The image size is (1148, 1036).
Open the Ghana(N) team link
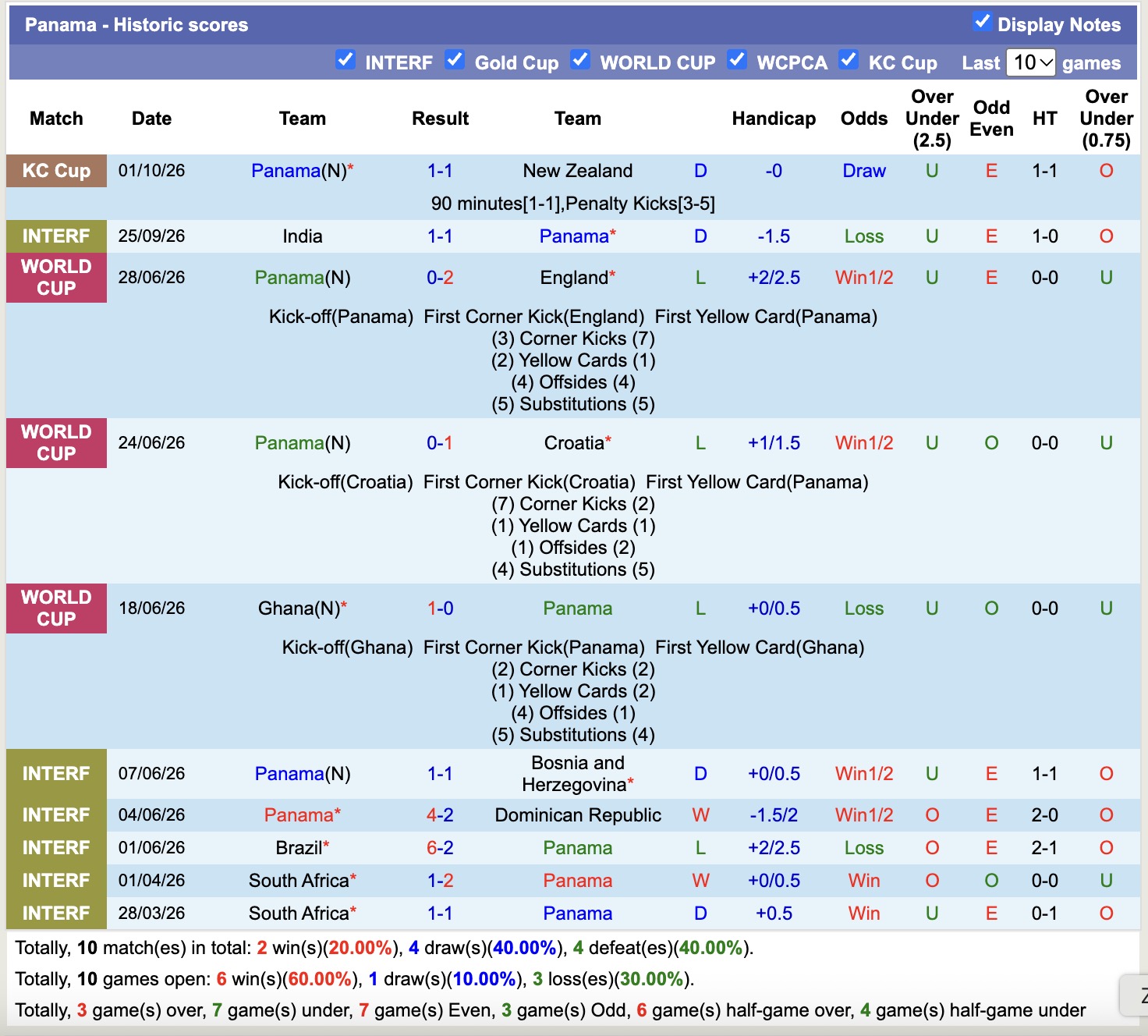(299, 608)
